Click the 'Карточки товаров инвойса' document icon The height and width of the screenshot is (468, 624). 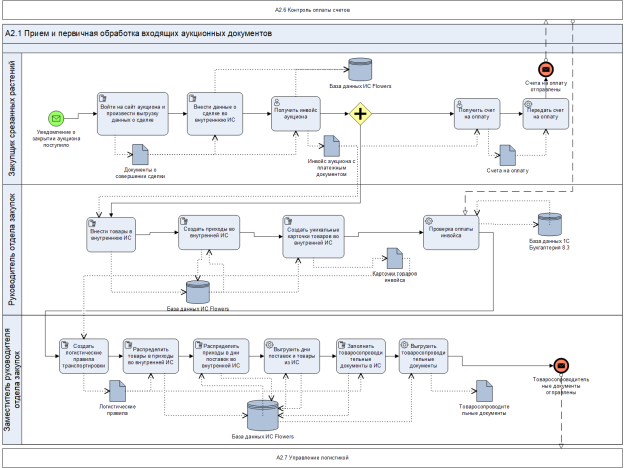[394, 258]
